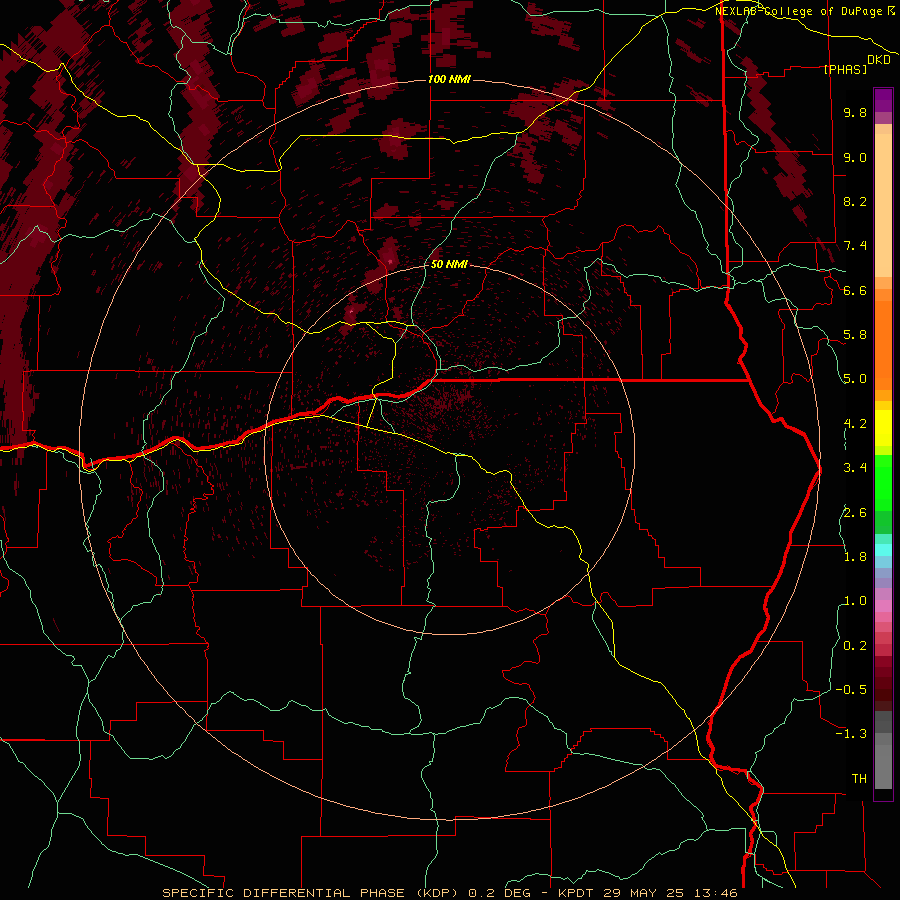Viewport: 900px width, 900px height.
Task: Select the 8.2 scale value
Action: coord(855,201)
